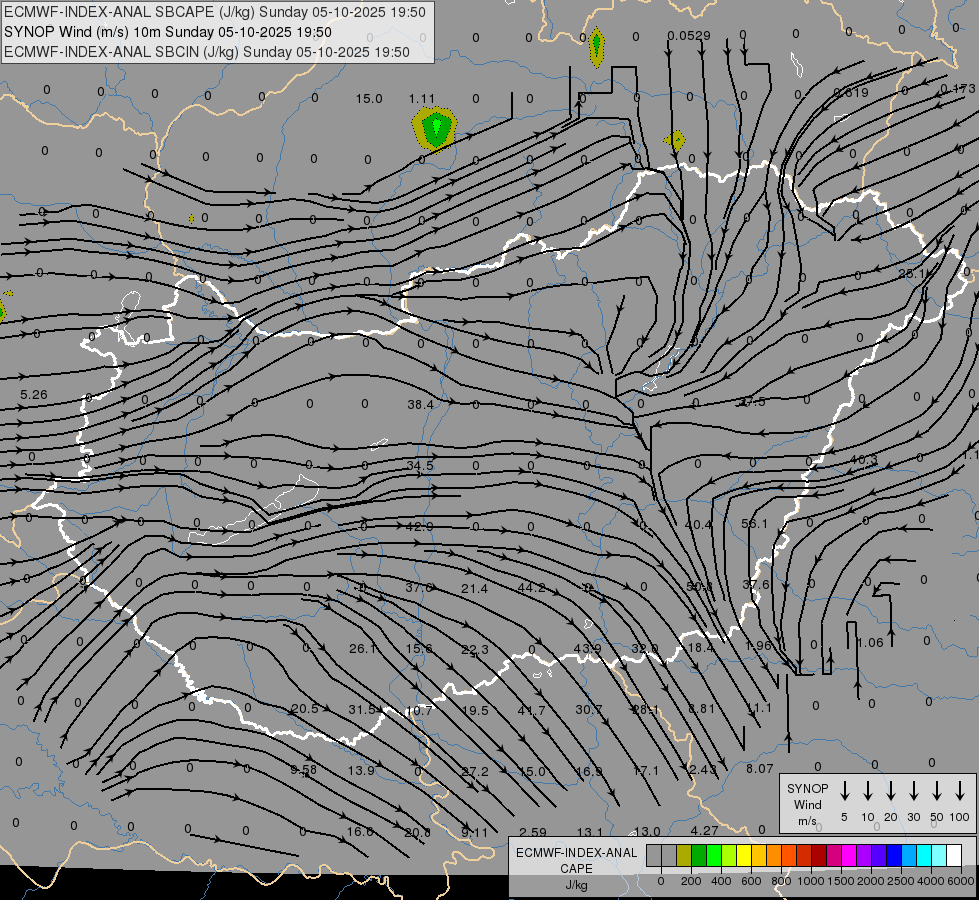Click the map value 20.5
Screen dimensions: 979x900
click(305, 709)
